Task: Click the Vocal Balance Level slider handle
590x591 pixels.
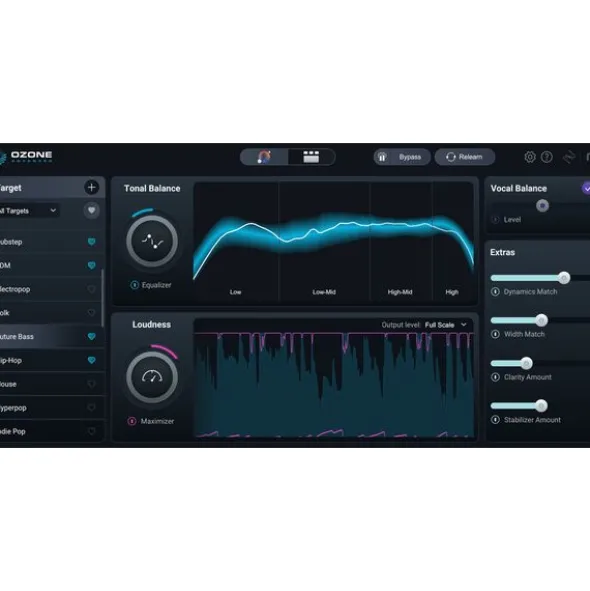Action: 542,206
